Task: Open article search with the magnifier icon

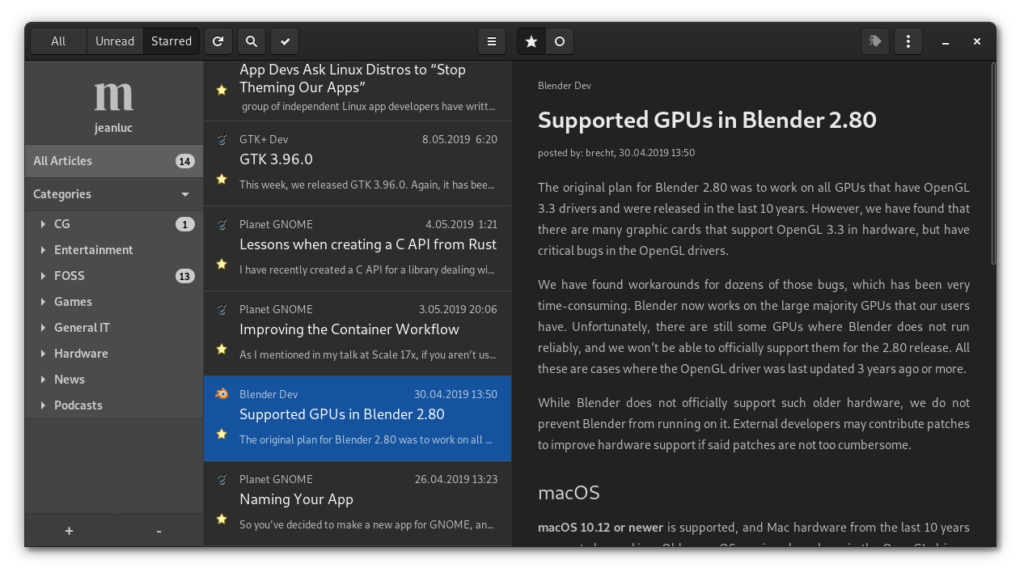Action: tap(251, 40)
